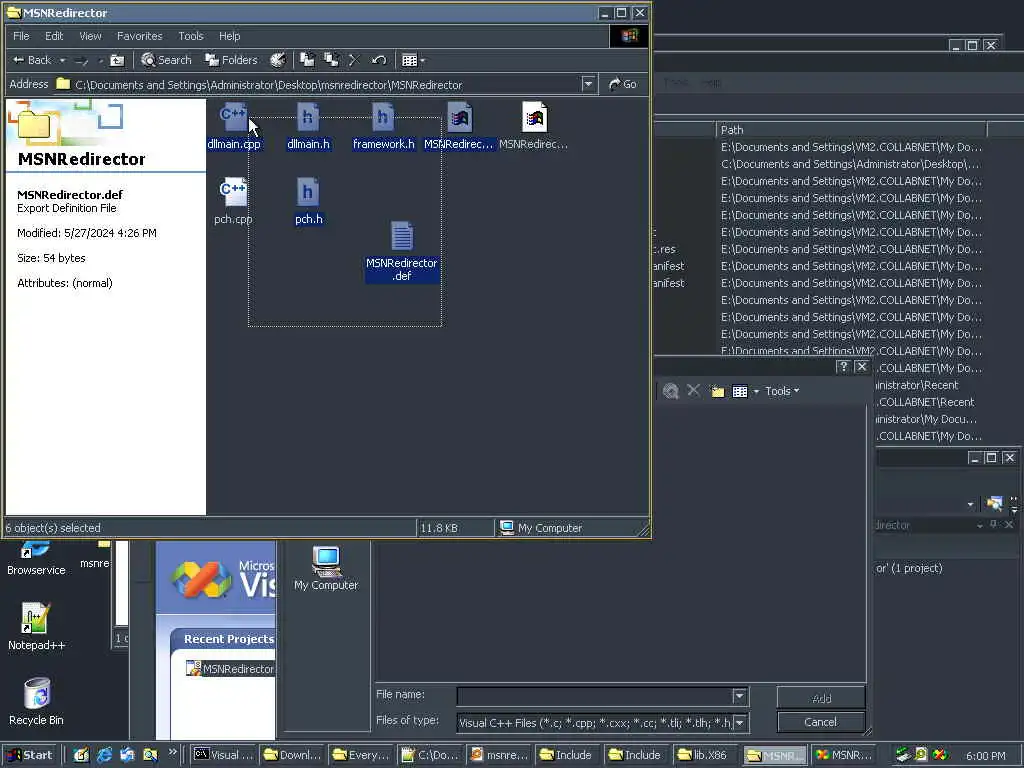Screen dimensions: 1024x768
Task: Click the Move To icon in toolbar
Action: coord(307,61)
